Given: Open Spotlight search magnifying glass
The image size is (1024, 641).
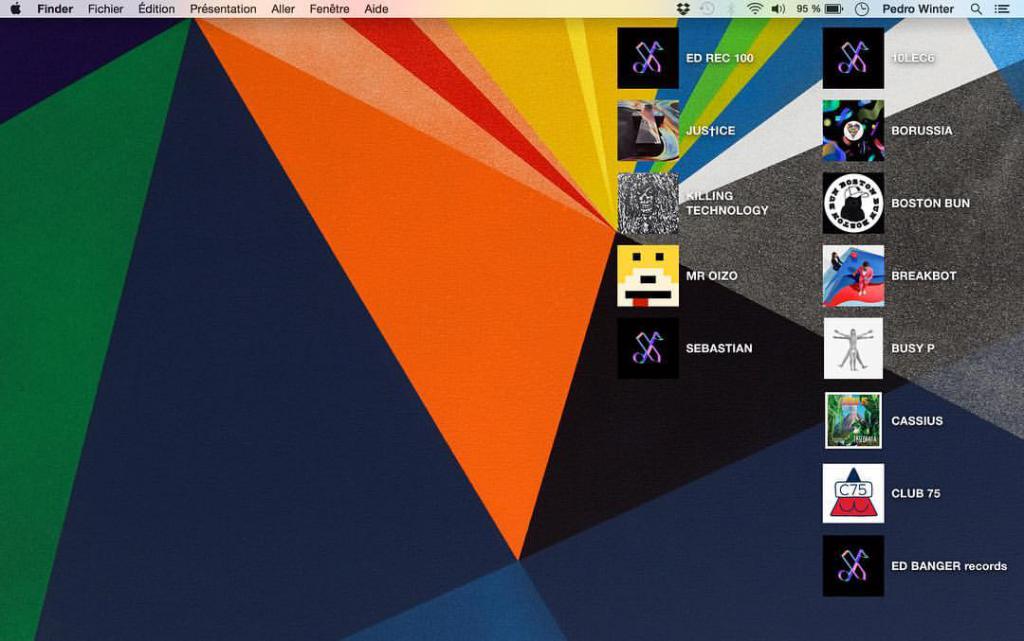Looking at the screenshot, I should click(x=976, y=9).
